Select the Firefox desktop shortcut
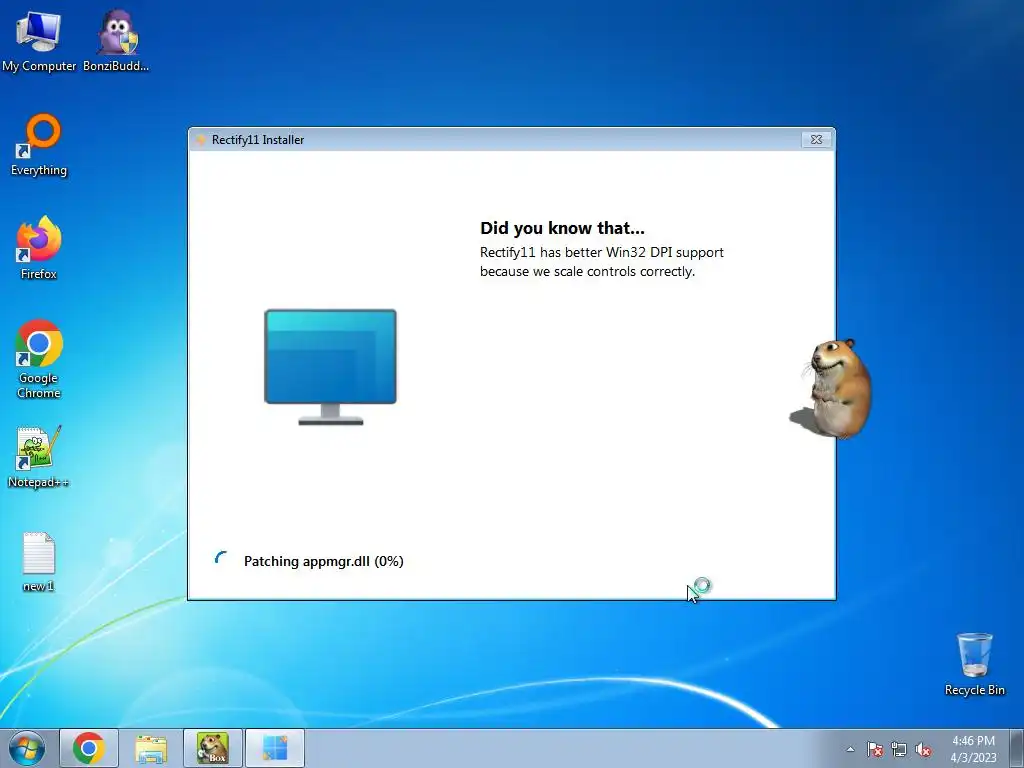Viewport: 1024px width, 768px height. coord(39,248)
